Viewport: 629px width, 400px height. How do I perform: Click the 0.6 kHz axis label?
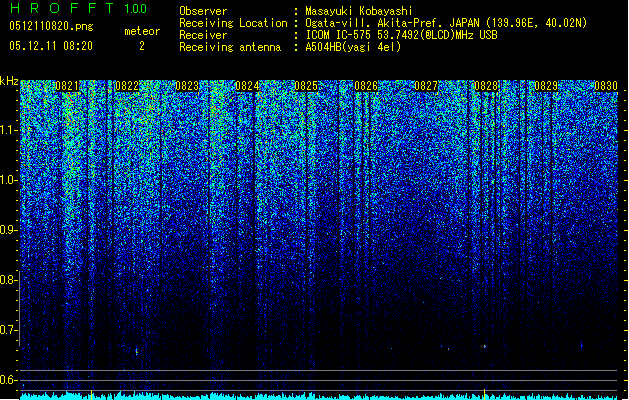8,380
